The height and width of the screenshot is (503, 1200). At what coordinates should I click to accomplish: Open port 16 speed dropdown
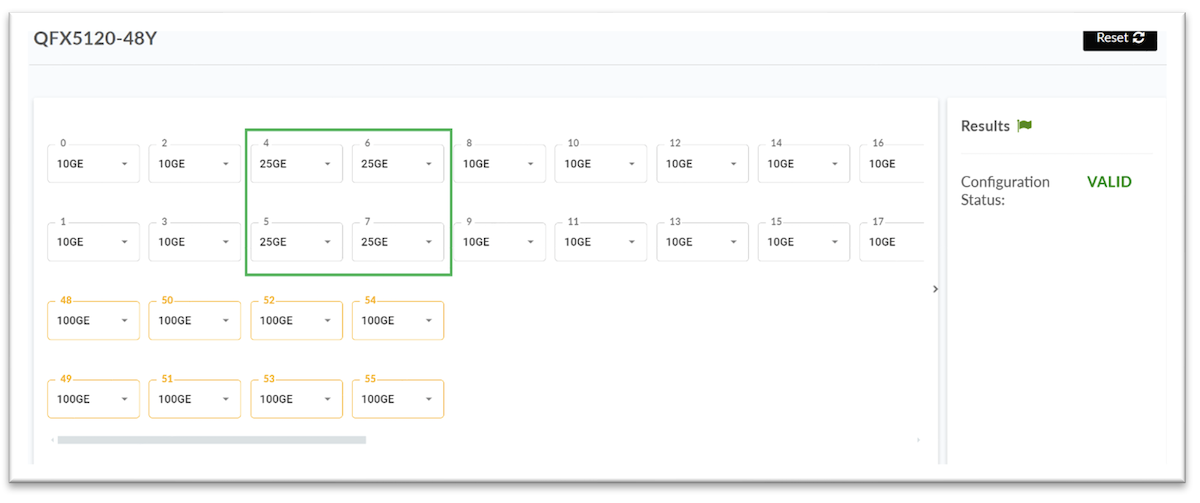892,164
